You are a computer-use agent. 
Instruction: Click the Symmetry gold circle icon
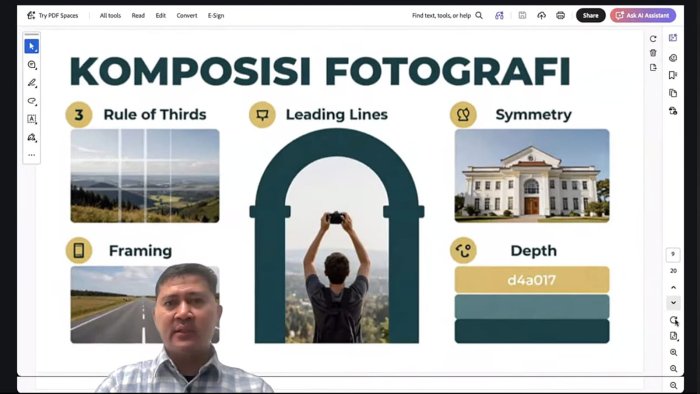point(463,115)
